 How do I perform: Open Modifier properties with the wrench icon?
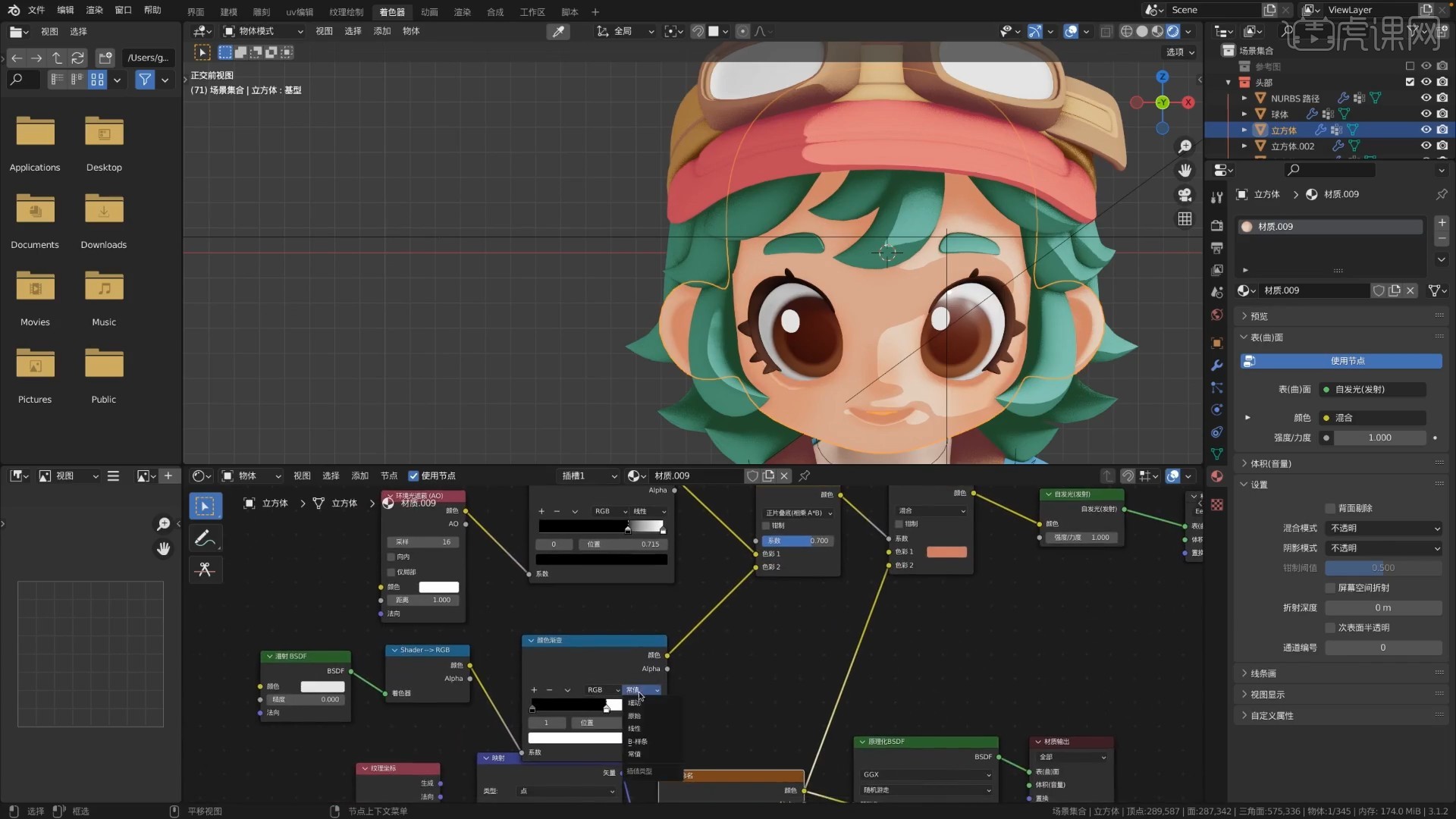click(x=1216, y=366)
